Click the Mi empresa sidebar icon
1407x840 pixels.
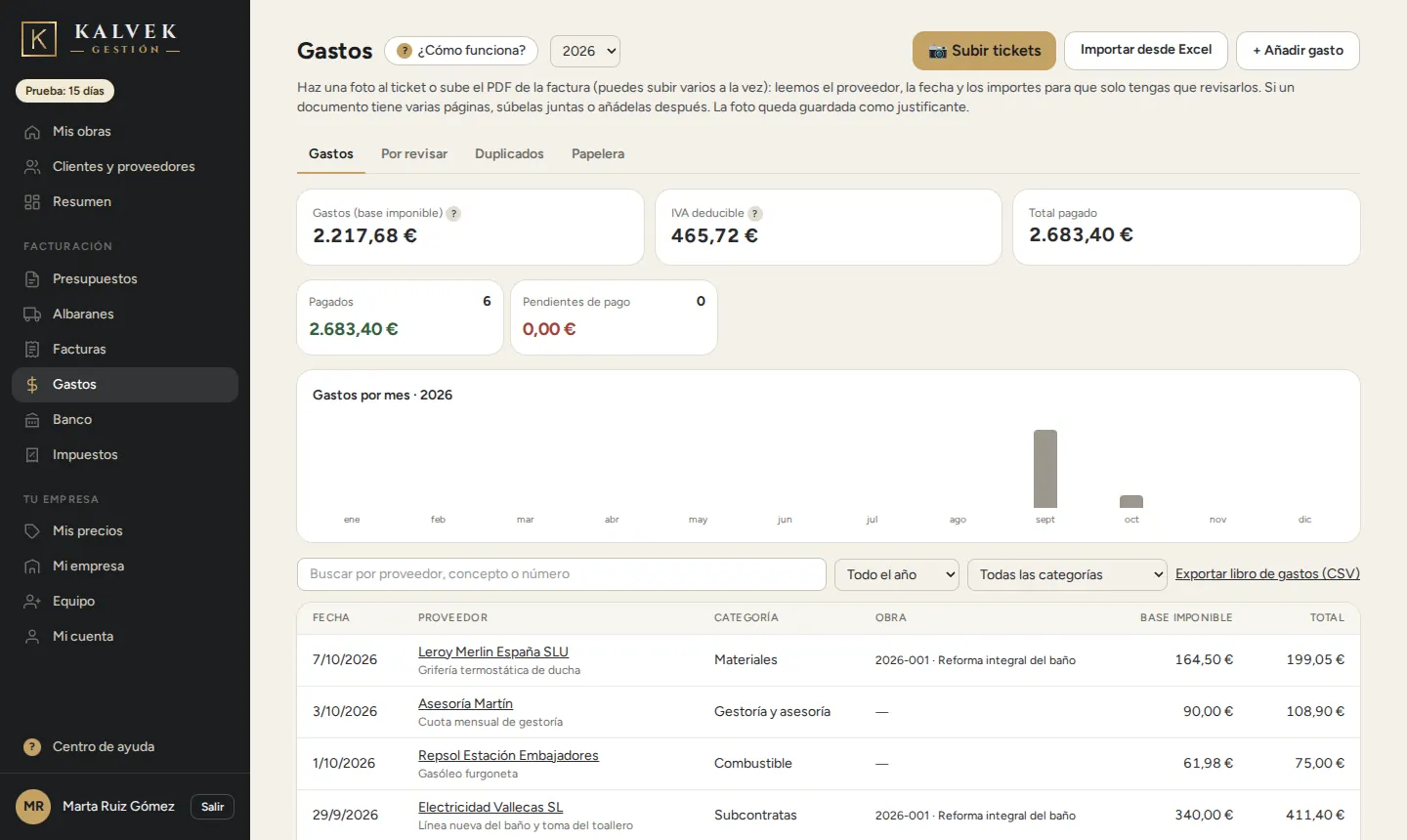point(32,567)
